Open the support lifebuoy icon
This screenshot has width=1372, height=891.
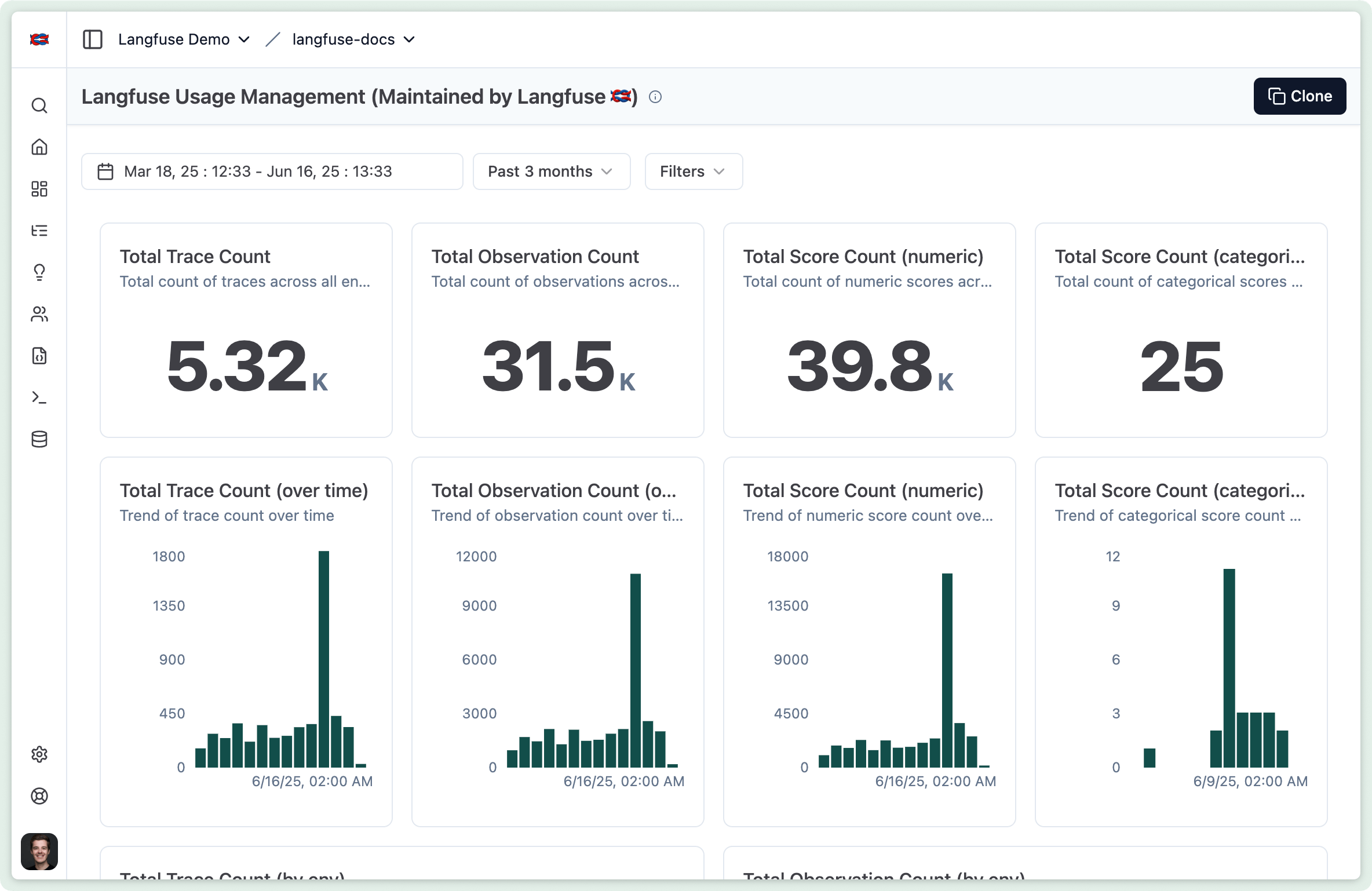[39, 797]
